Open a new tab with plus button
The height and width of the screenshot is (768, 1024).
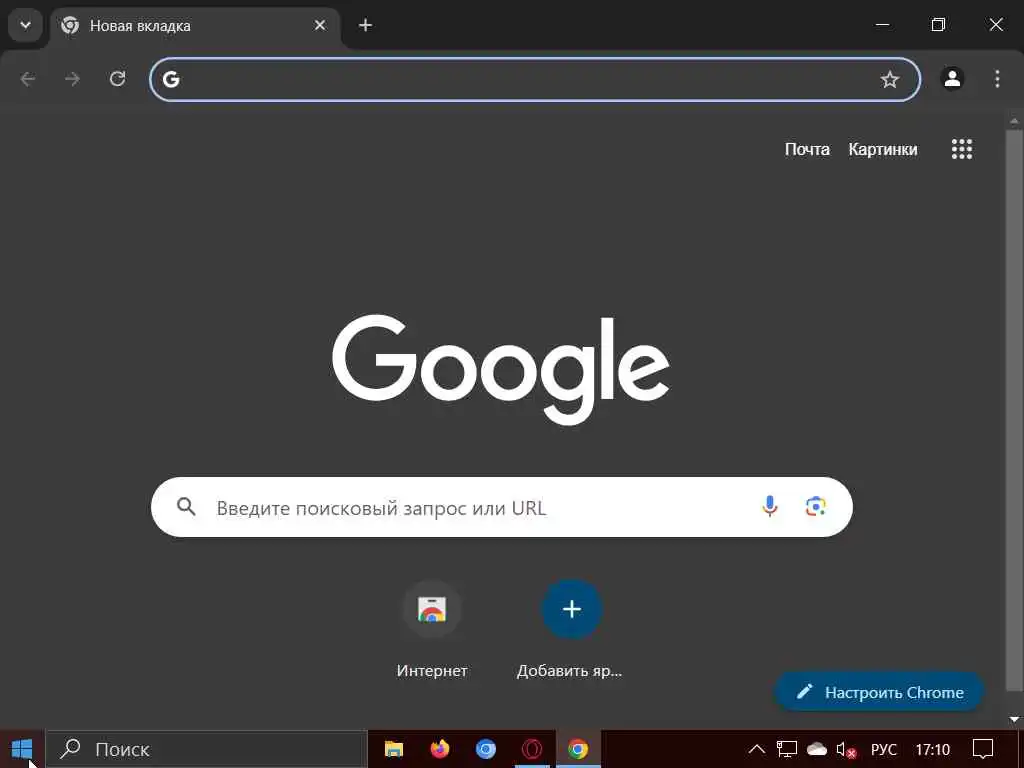(x=366, y=25)
